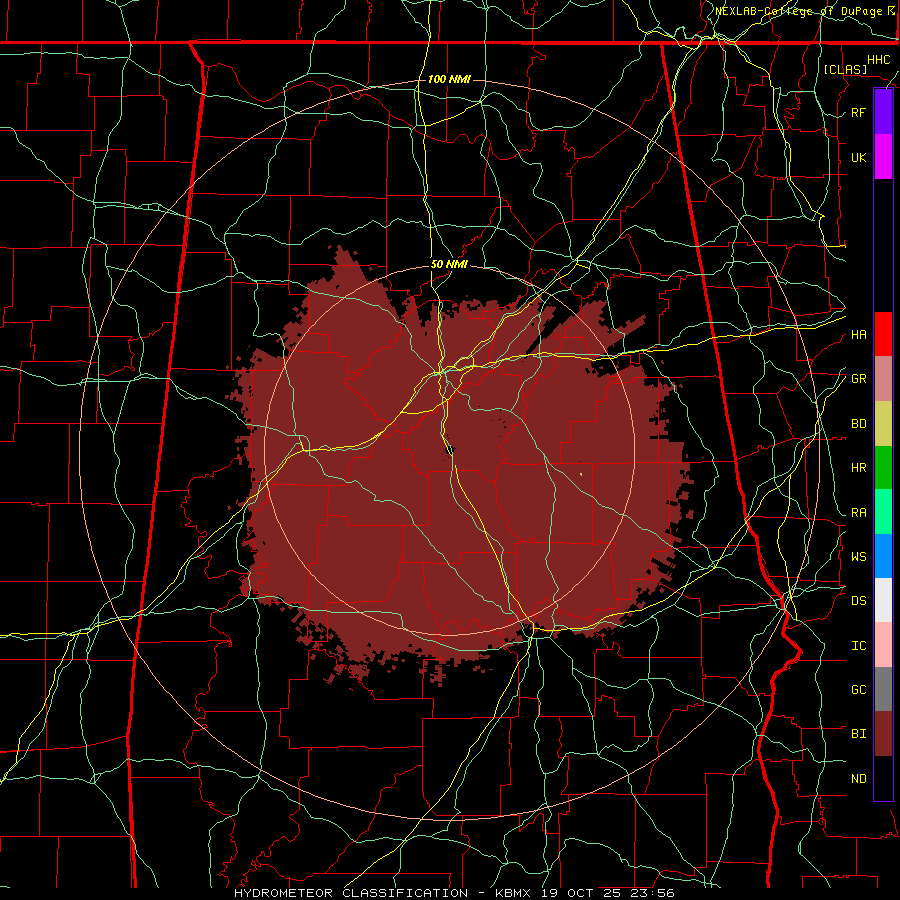The height and width of the screenshot is (900, 900).
Task: Click the BI dark red legend swatch
Action: coord(883,734)
